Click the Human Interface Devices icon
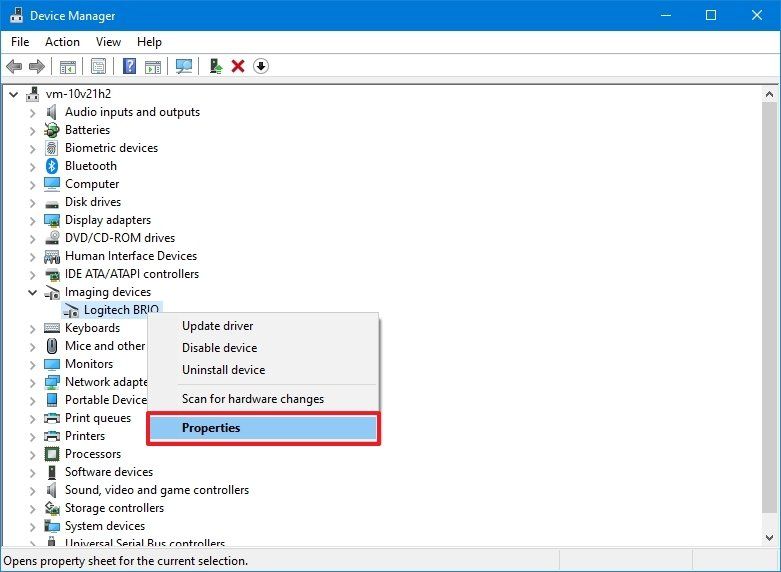 pos(52,256)
